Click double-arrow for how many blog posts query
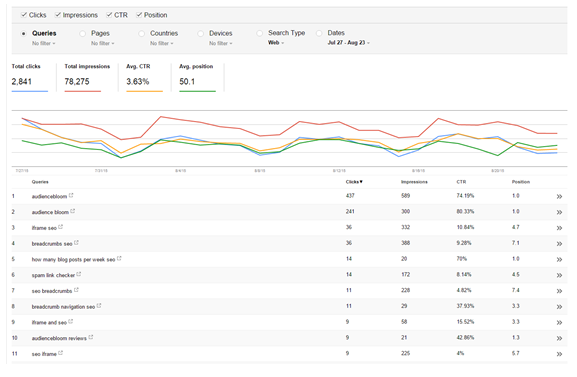The width and height of the screenshot is (577, 377). tap(559, 260)
